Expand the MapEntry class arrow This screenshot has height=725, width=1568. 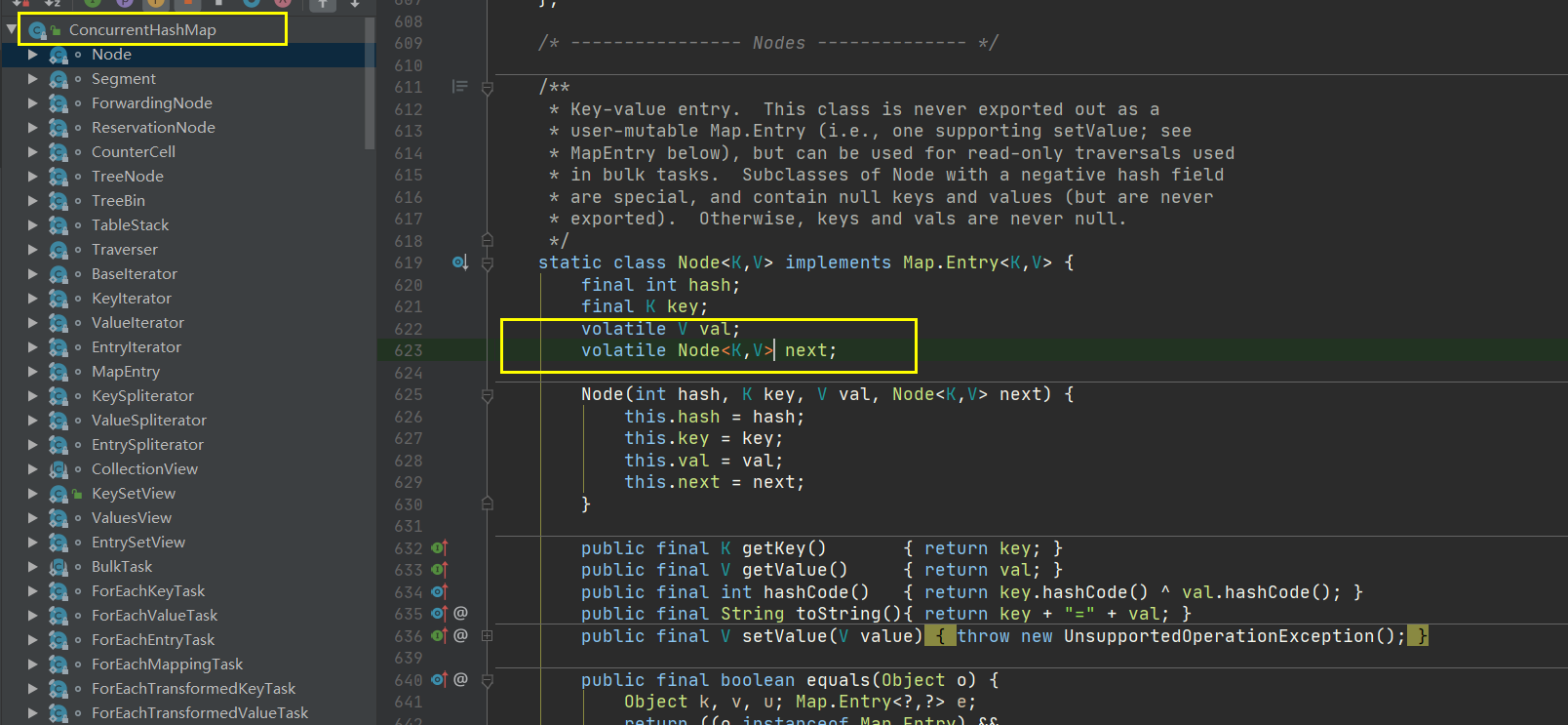click(33, 372)
